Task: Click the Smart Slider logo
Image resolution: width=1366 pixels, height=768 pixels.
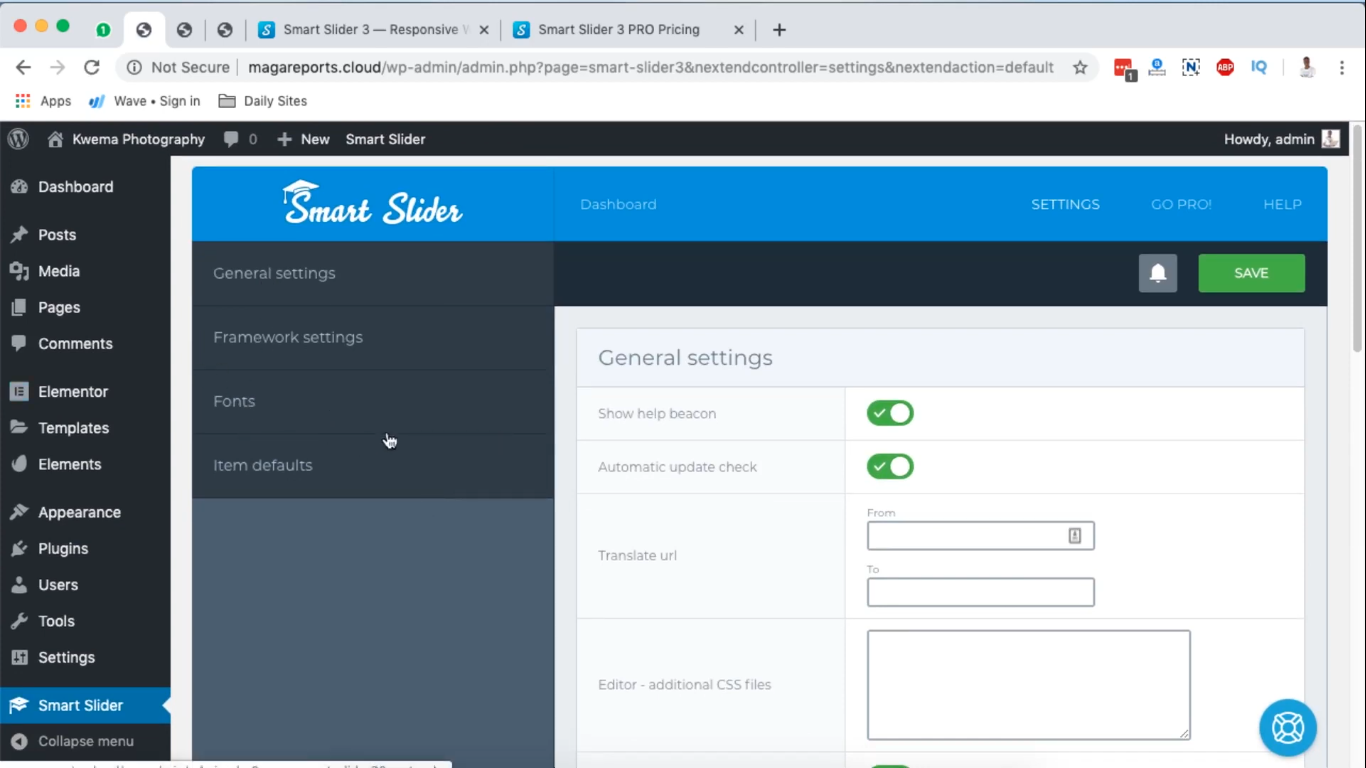Action: [x=372, y=203]
